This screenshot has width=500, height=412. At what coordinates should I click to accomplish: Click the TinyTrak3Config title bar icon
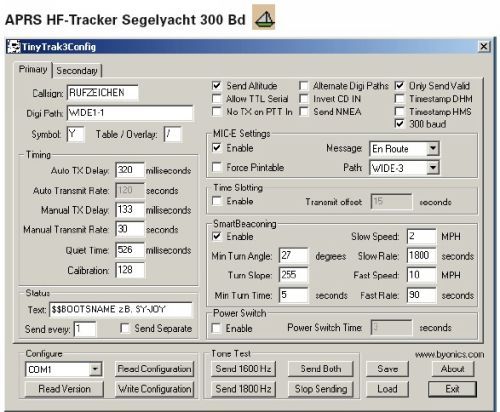click(x=14, y=47)
